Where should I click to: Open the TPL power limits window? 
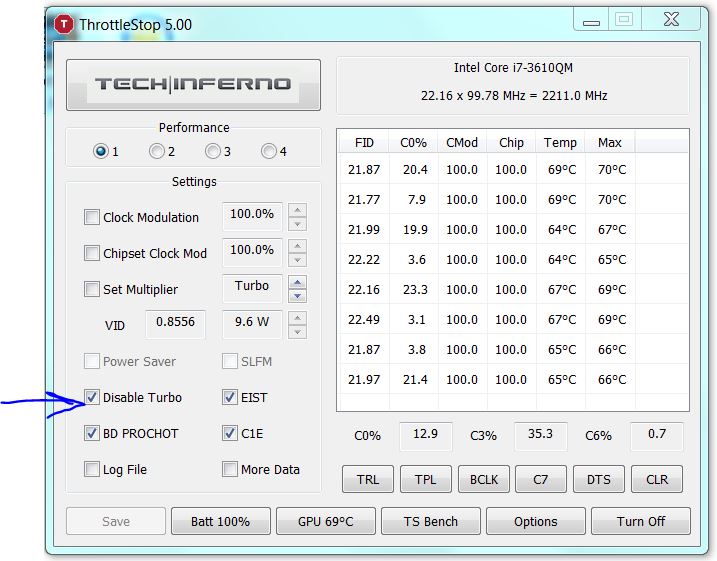coord(426,479)
